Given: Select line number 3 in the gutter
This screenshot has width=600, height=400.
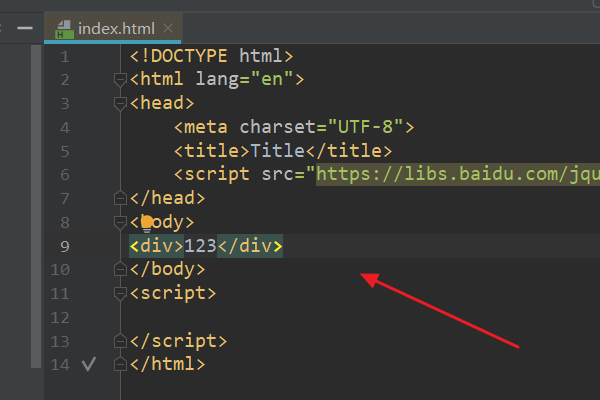Looking at the screenshot, I should pos(65,104).
